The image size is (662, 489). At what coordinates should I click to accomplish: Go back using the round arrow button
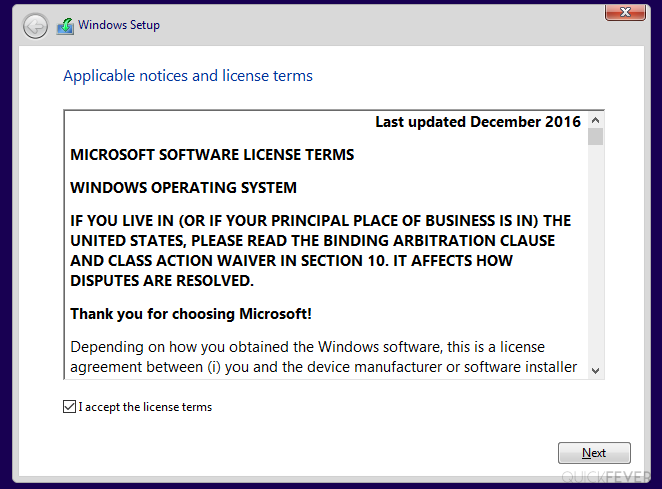[x=35, y=26]
